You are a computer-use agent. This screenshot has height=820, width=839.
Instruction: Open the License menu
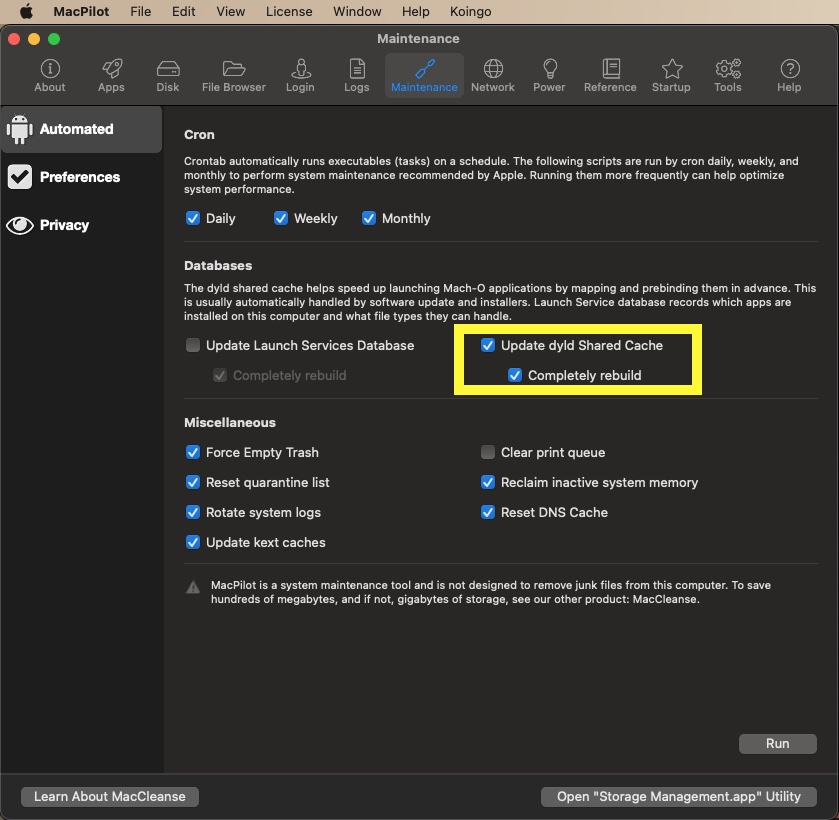coord(289,11)
